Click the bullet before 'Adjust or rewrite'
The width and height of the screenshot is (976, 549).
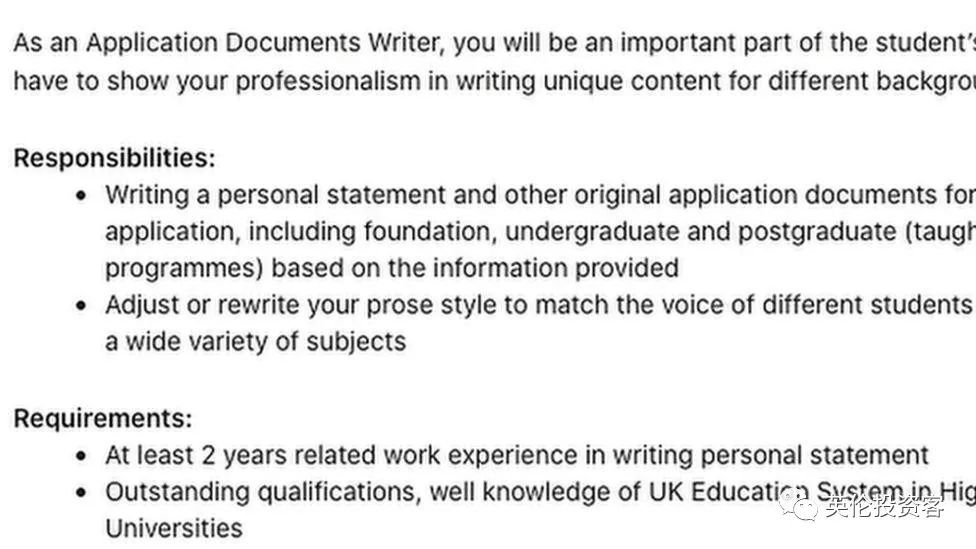[x=82, y=306]
